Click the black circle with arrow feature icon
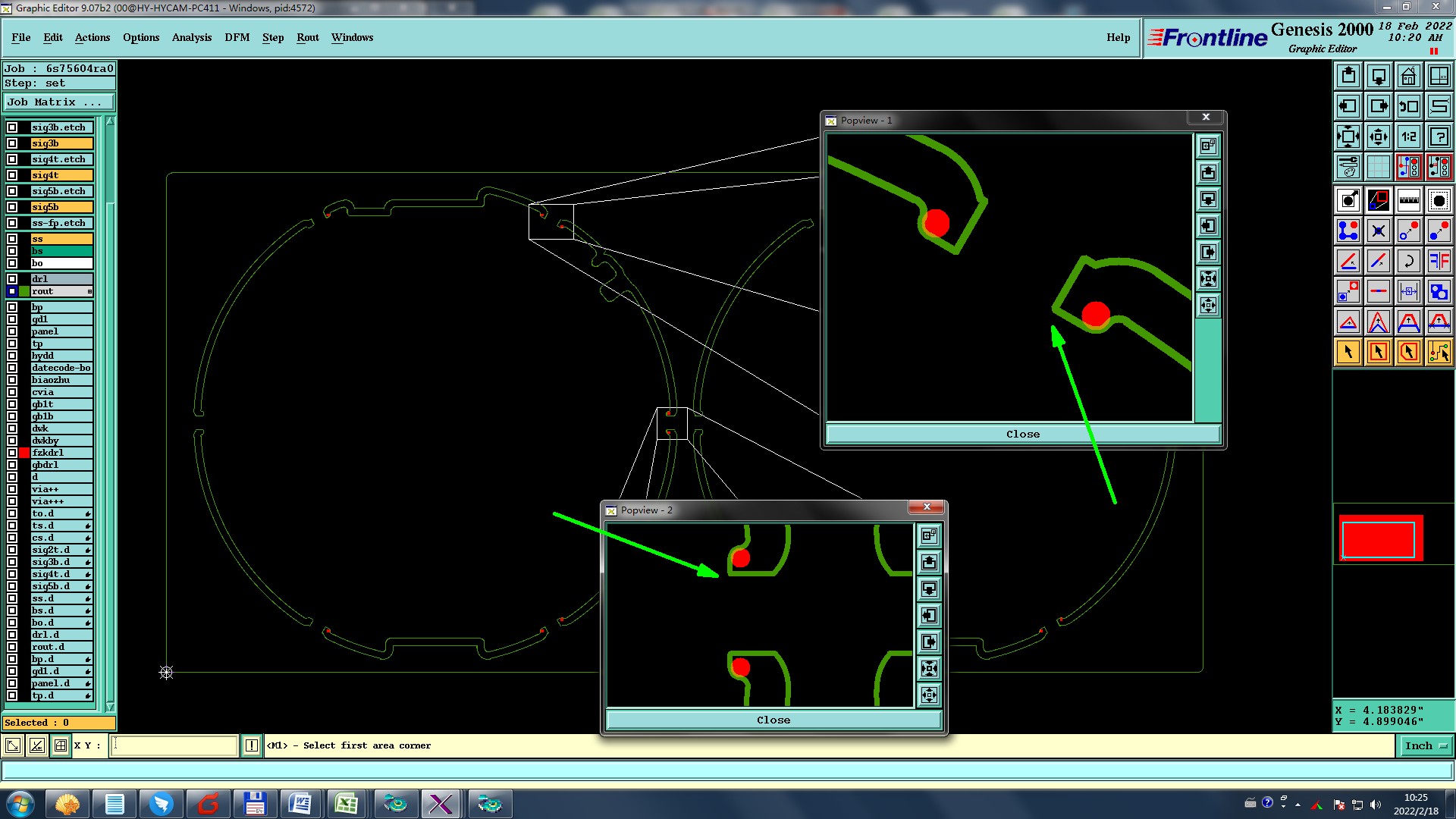Viewport: 1456px width, 819px height. click(x=1348, y=200)
